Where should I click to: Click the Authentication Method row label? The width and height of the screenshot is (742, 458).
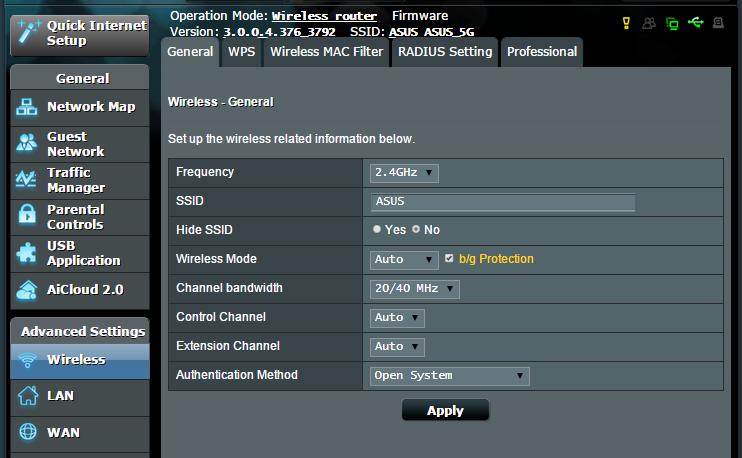point(237,375)
